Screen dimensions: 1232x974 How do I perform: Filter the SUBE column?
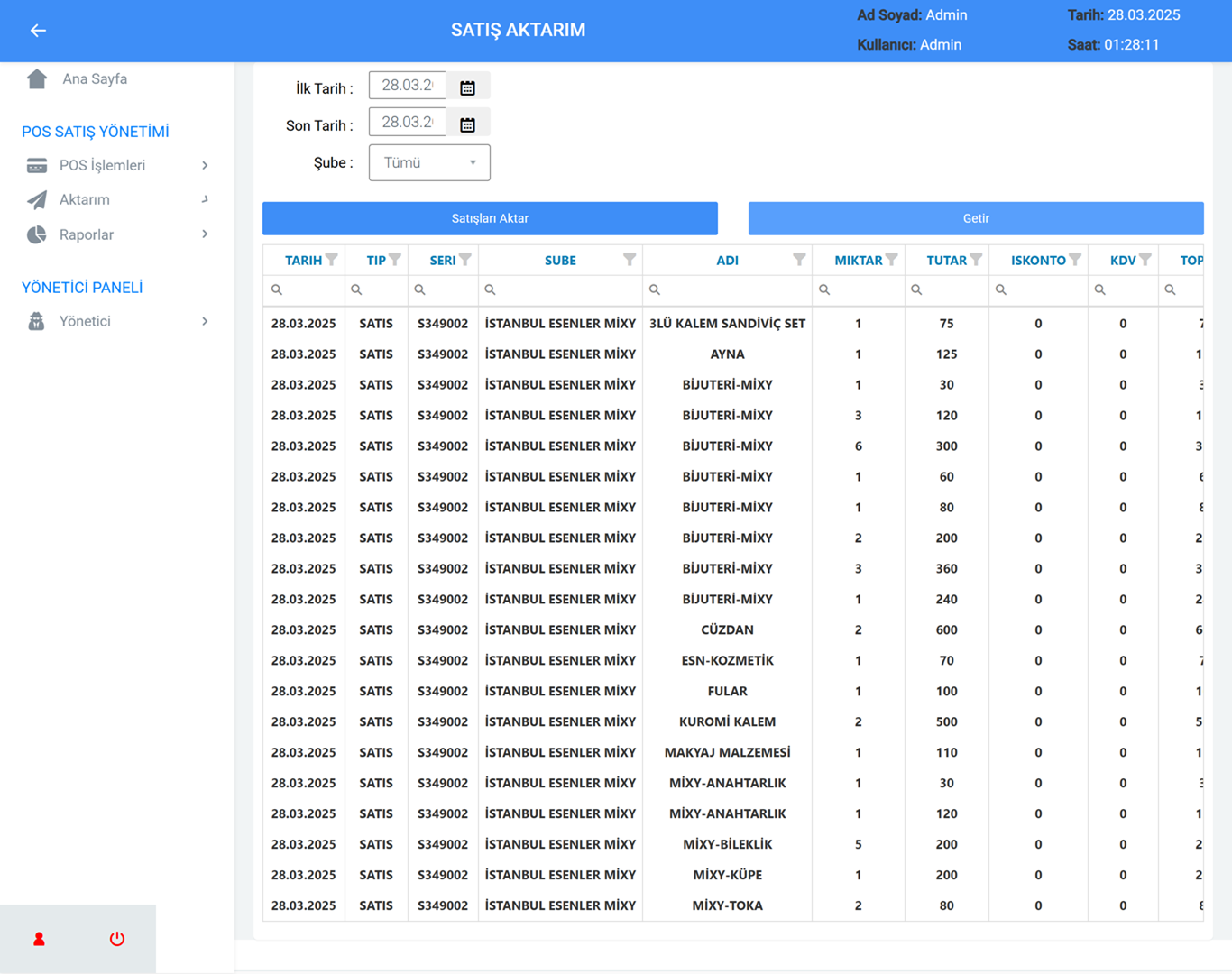[630, 260]
